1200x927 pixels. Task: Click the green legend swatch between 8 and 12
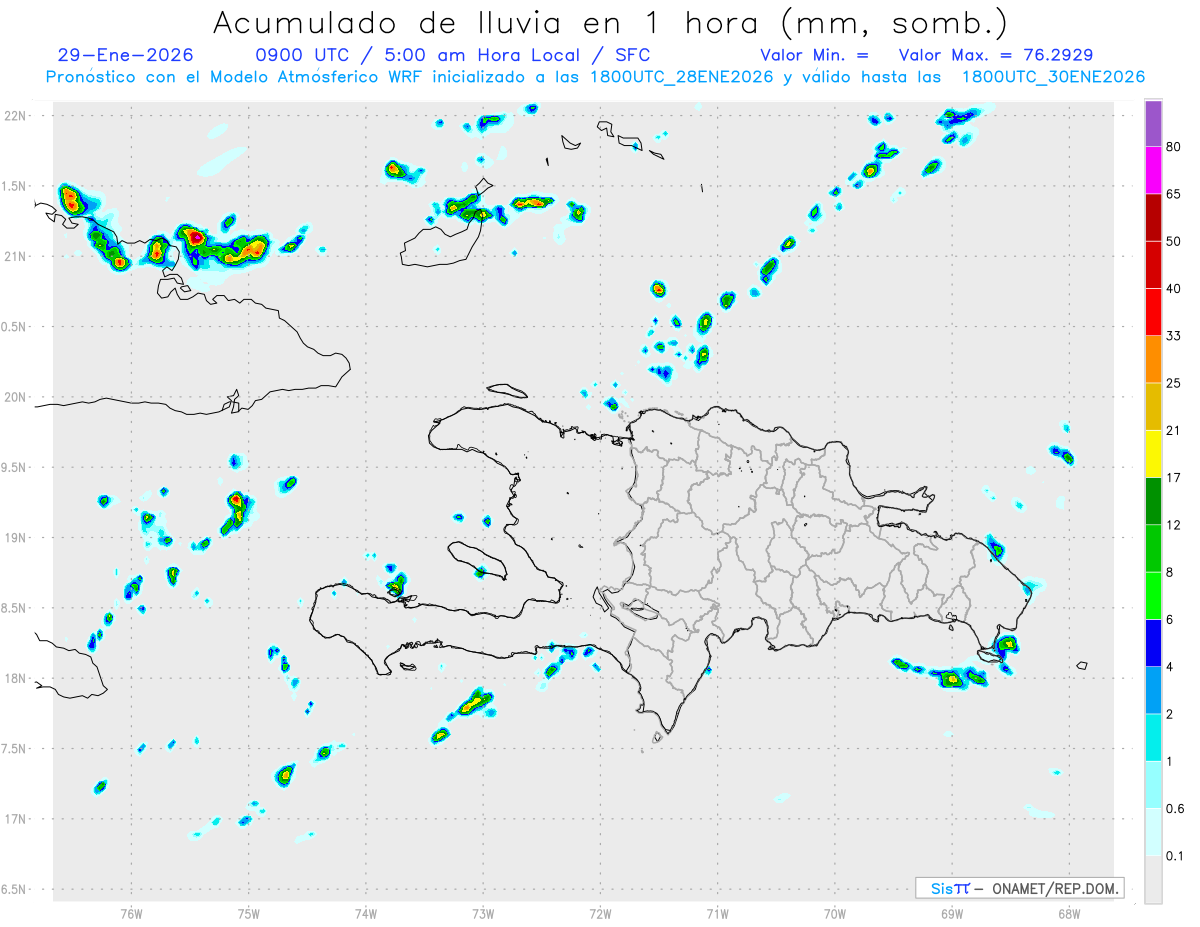[1153, 548]
